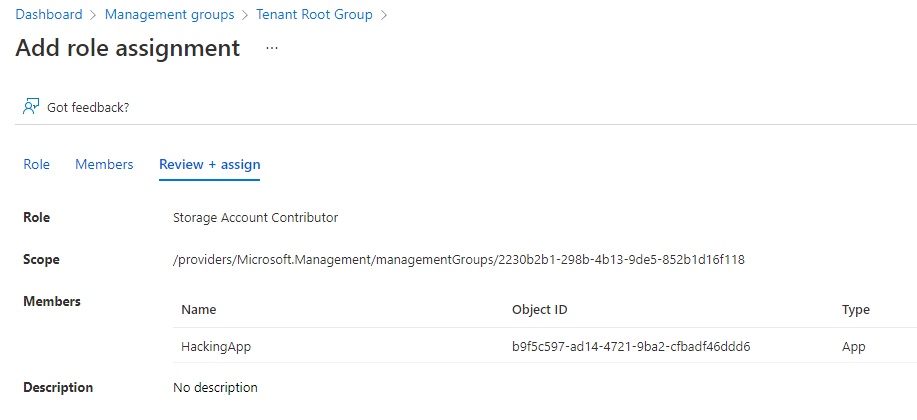The height and width of the screenshot is (420, 917).
Task: Select the Storage Account Contributor role text
Action: click(256, 218)
